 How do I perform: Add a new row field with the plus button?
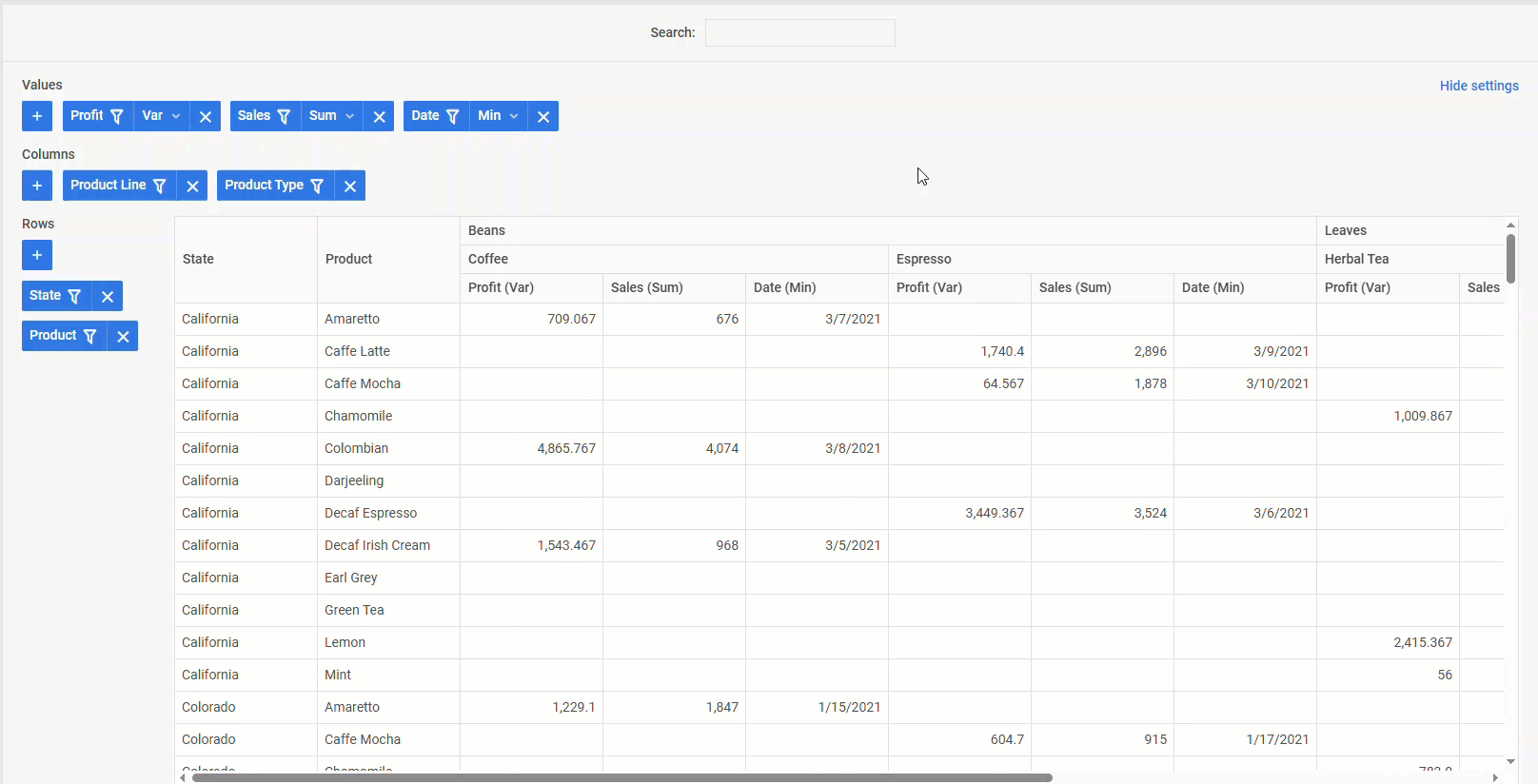point(37,255)
